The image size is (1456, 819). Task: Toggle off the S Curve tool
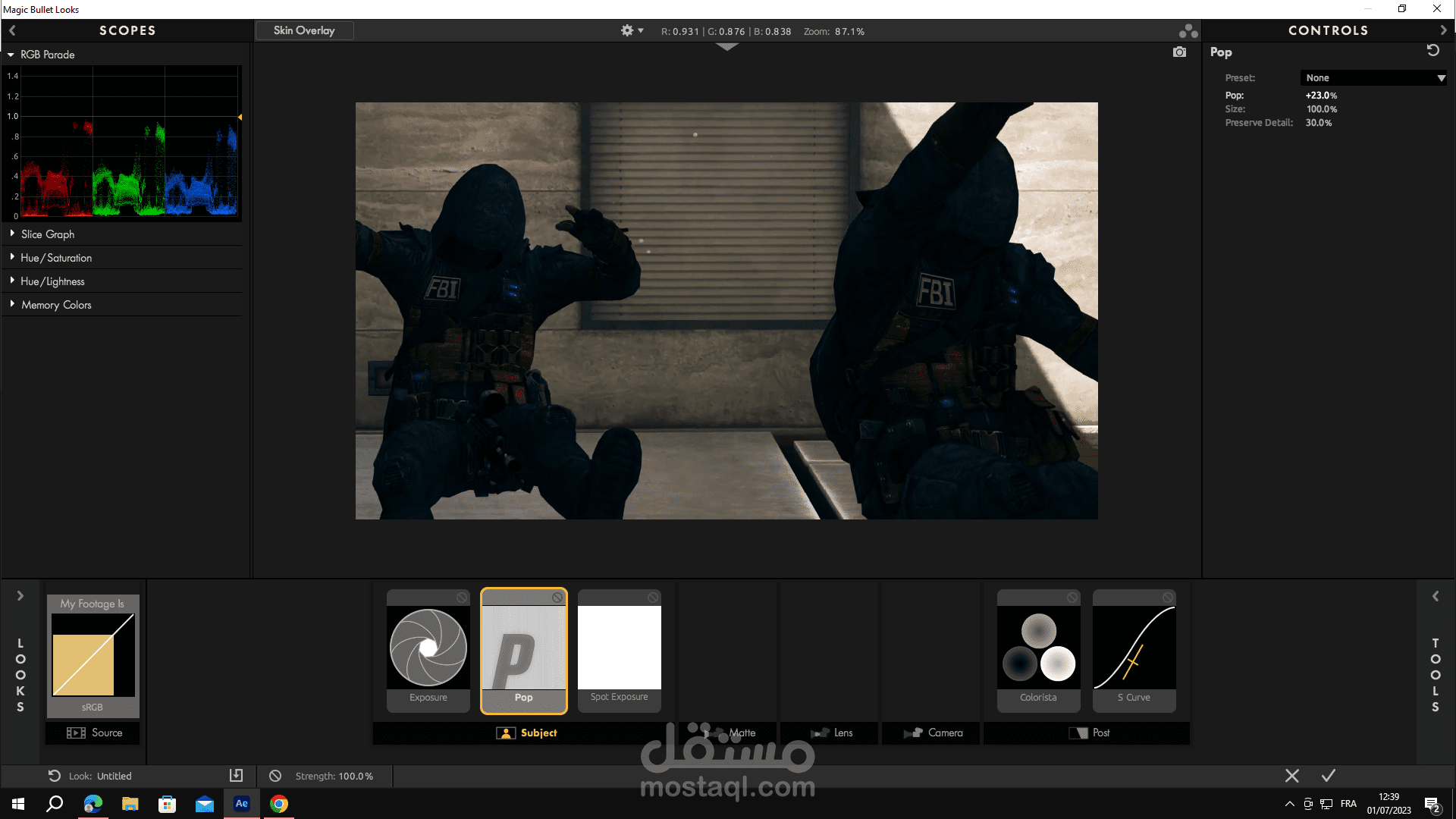coord(1167,598)
